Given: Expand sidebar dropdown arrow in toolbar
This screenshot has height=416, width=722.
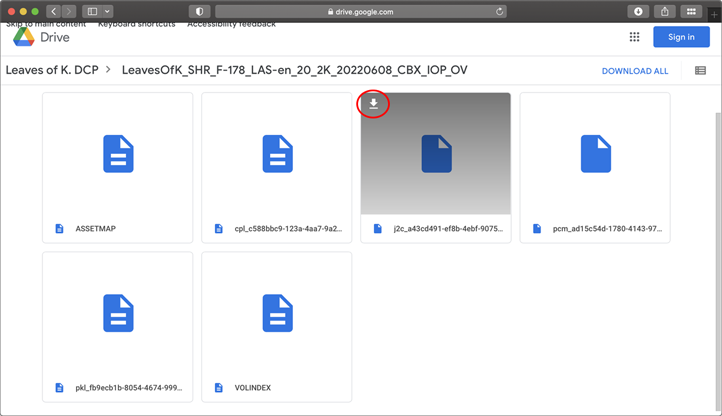Looking at the screenshot, I should coord(107,12).
